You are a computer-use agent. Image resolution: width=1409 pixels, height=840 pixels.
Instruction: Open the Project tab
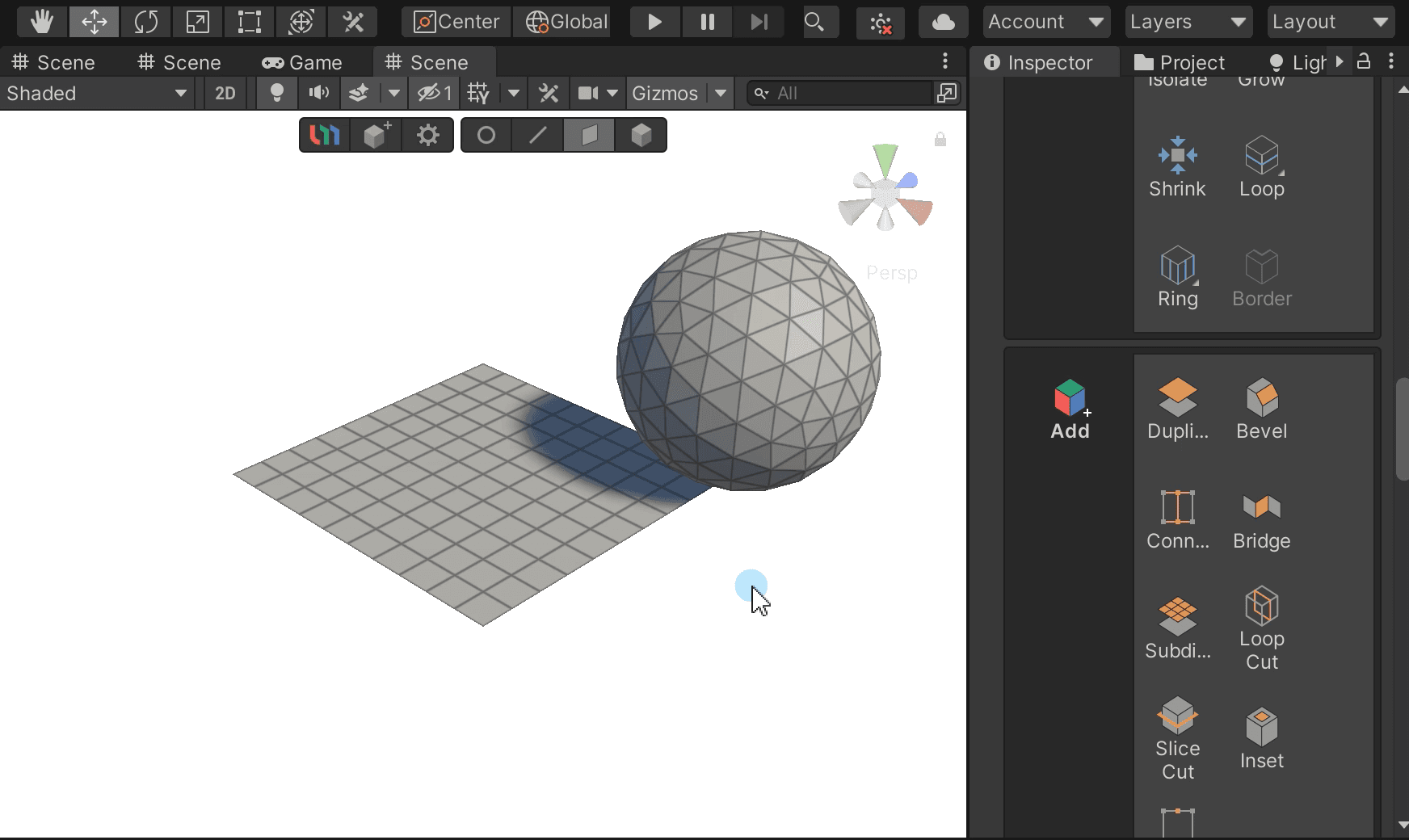coord(1180,62)
